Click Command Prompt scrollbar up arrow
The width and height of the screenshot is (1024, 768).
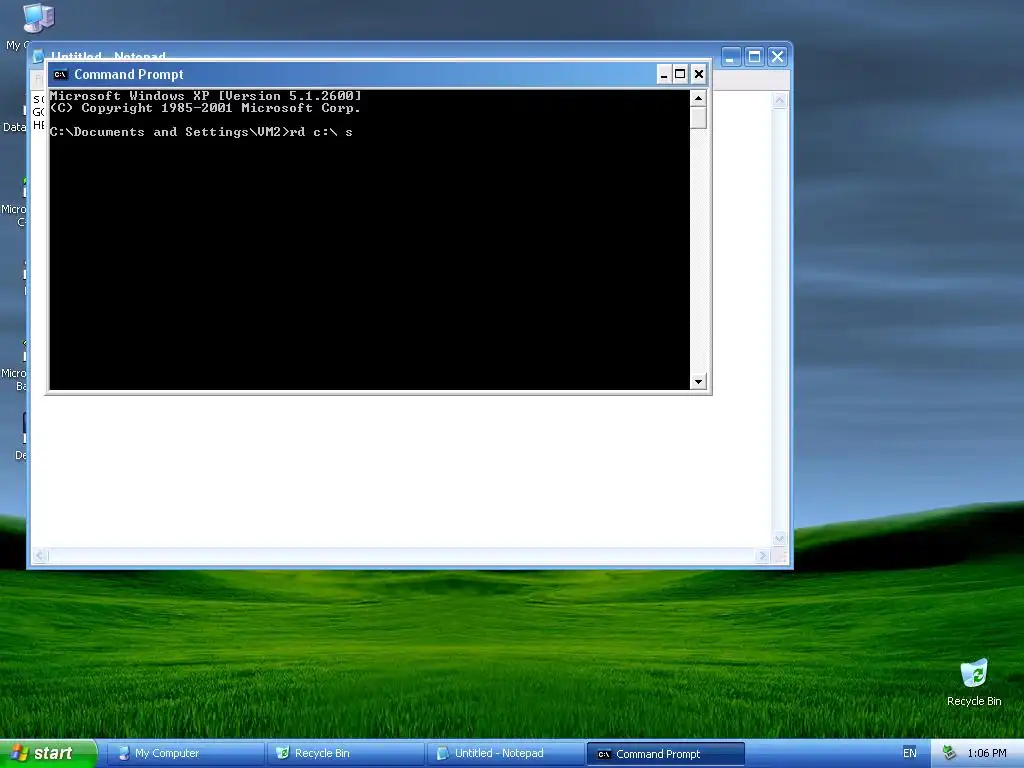click(x=698, y=99)
